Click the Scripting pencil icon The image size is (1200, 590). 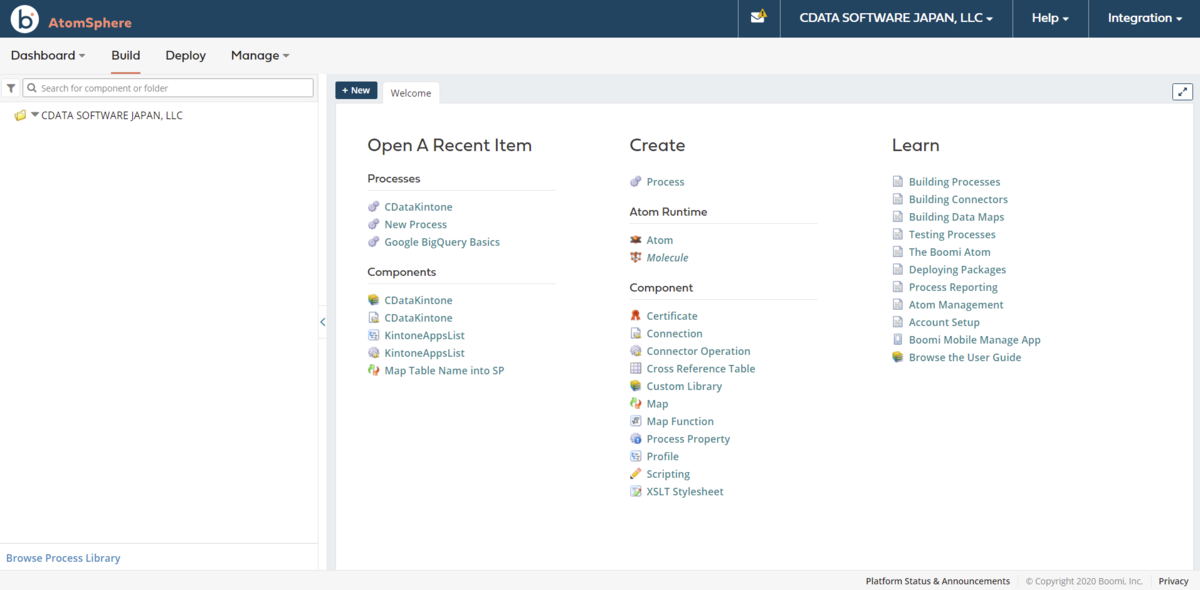[636, 474]
